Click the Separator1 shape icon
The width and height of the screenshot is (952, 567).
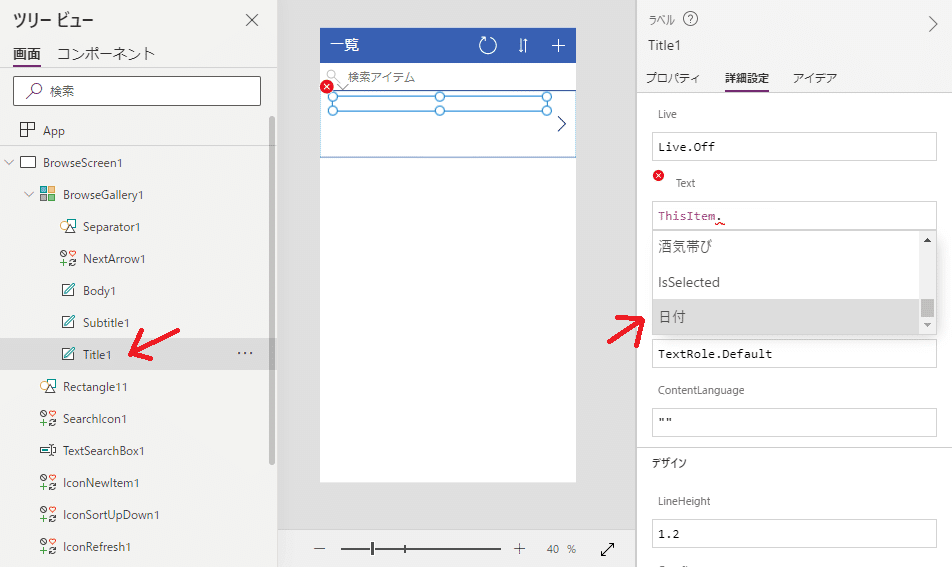point(68,226)
